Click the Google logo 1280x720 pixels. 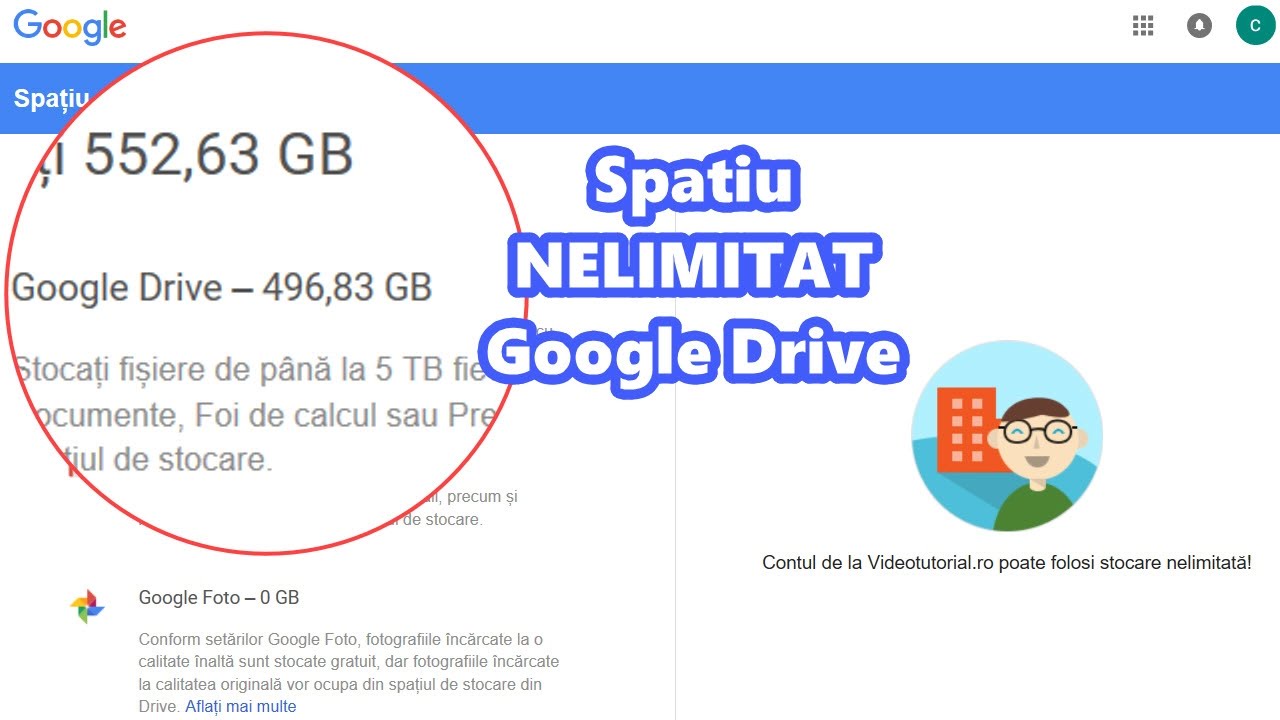pos(70,27)
